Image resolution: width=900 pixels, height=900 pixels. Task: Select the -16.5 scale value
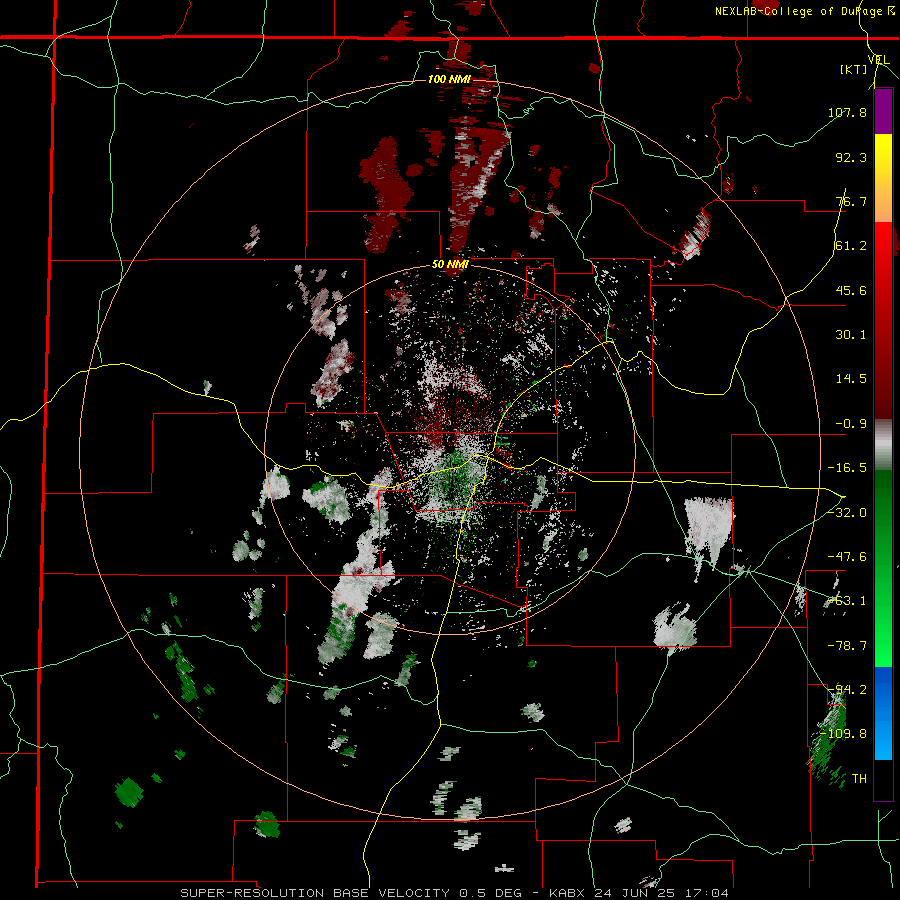pyautogui.click(x=847, y=467)
